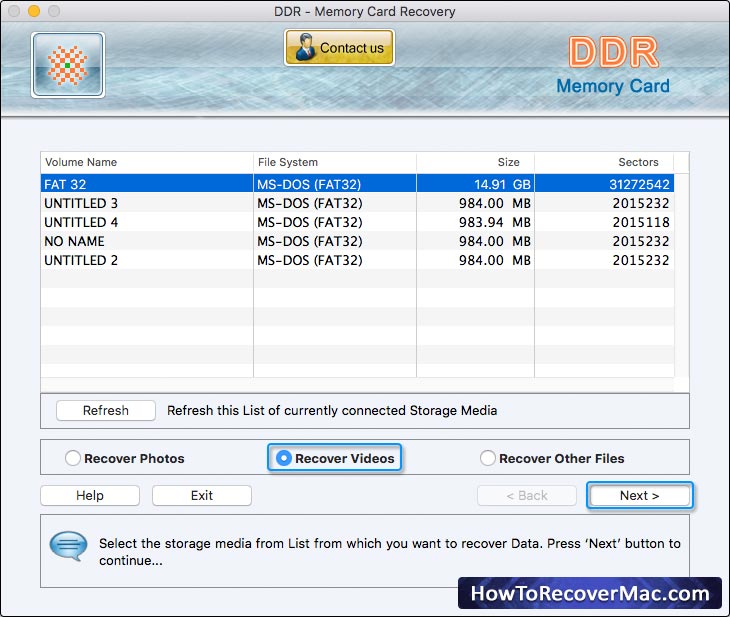This screenshot has width=730, height=617.
Task: Select the Recover Photos radio button
Action: tap(73, 458)
